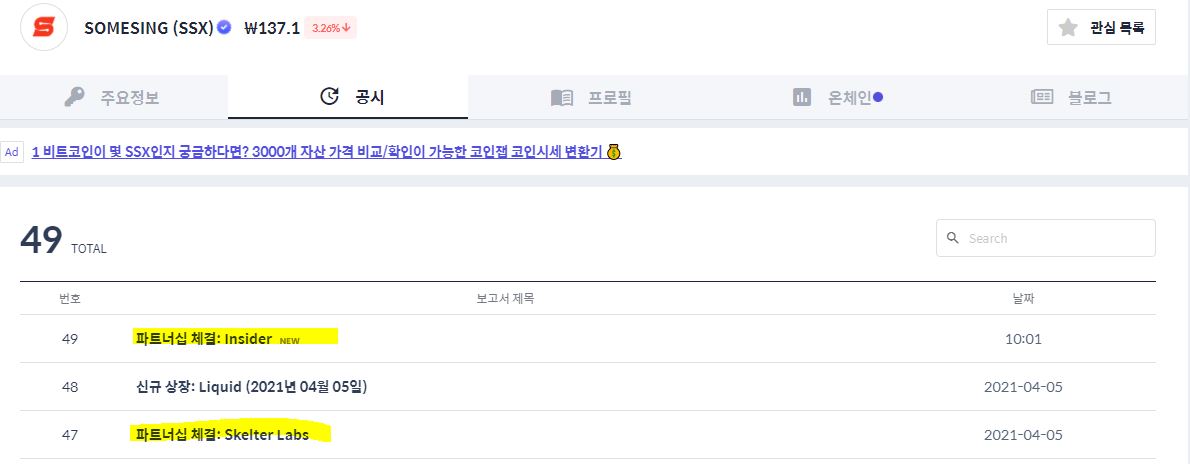Click the blue verified badge next to SSX

click(x=224, y=27)
